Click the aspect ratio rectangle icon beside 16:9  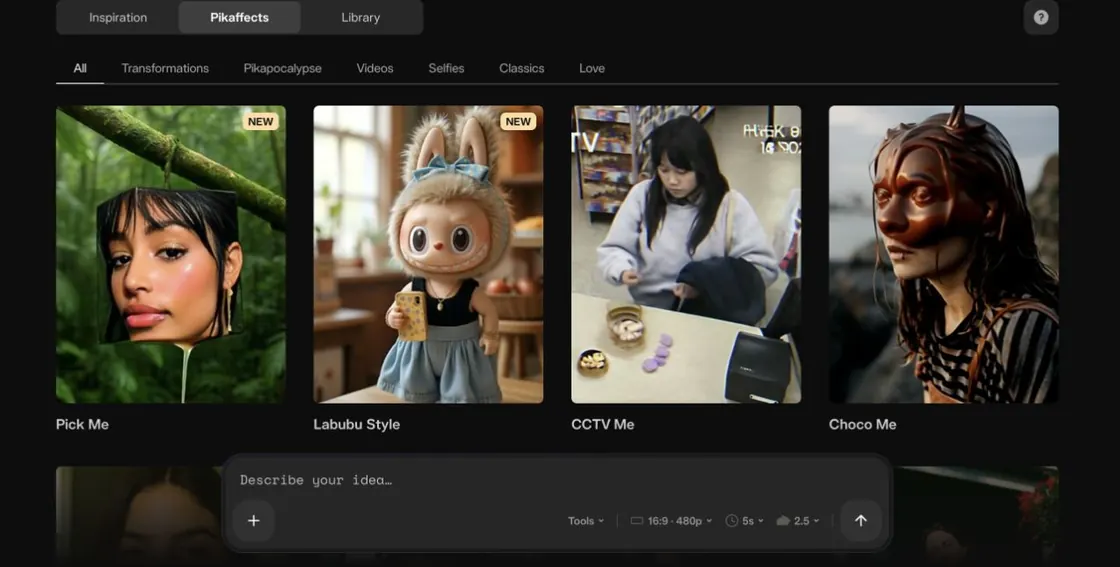pos(636,521)
